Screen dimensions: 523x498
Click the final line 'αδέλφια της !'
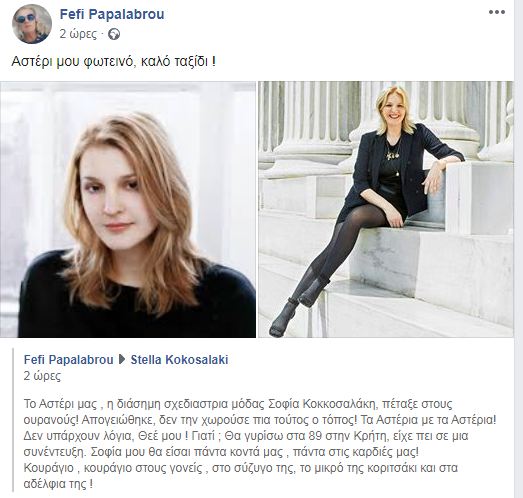(58, 484)
